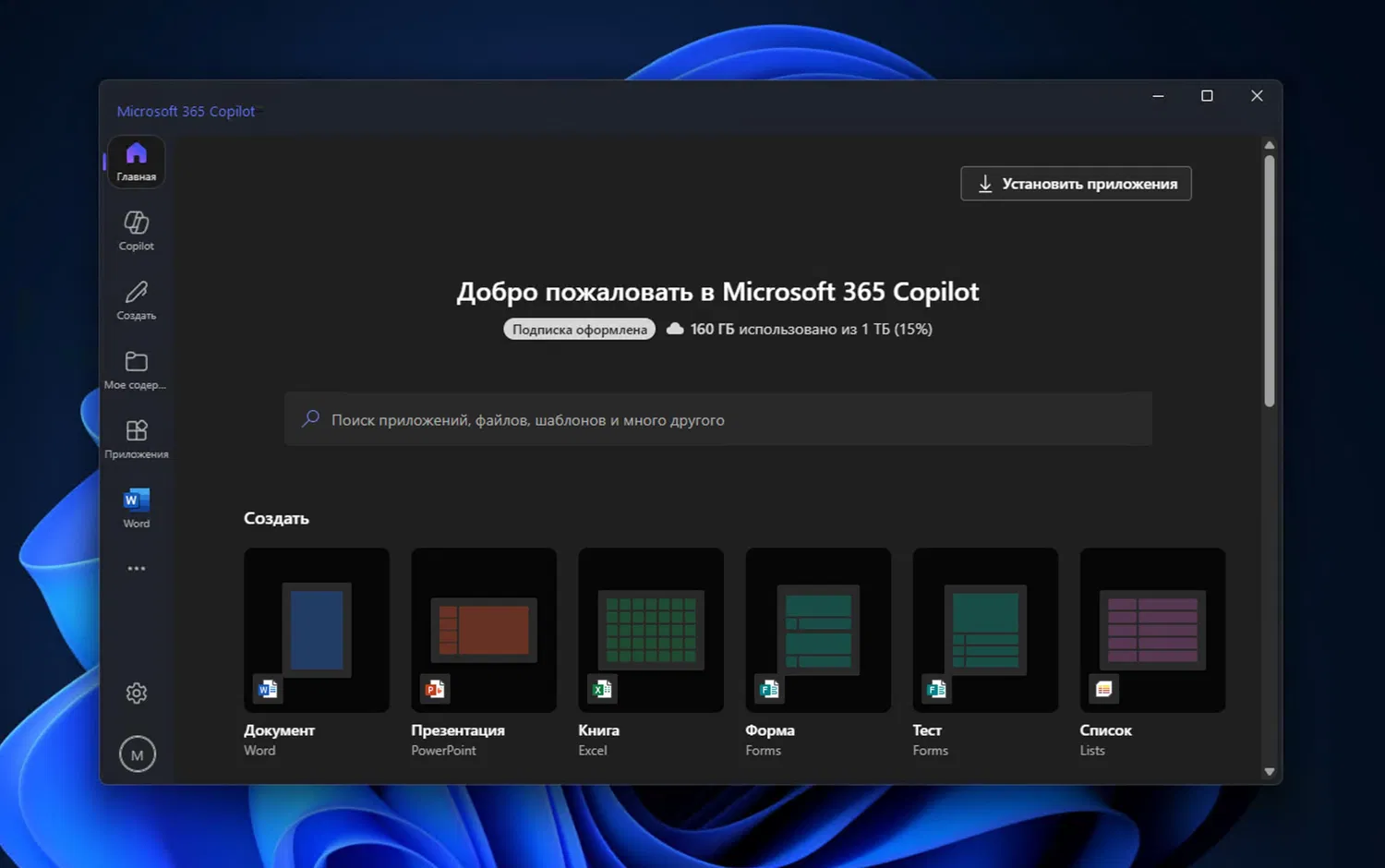1385x868 pixels.
Task: Click the Microsoft 365 Copilot window title
Action: (x=186, y=111)
